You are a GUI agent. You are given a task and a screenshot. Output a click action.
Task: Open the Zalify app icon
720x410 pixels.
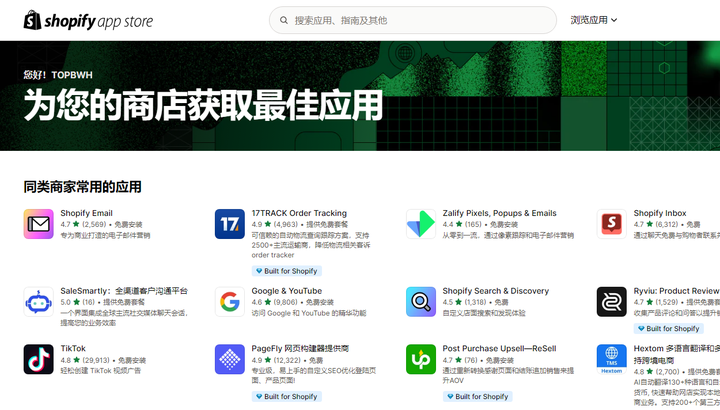[421, 224]
